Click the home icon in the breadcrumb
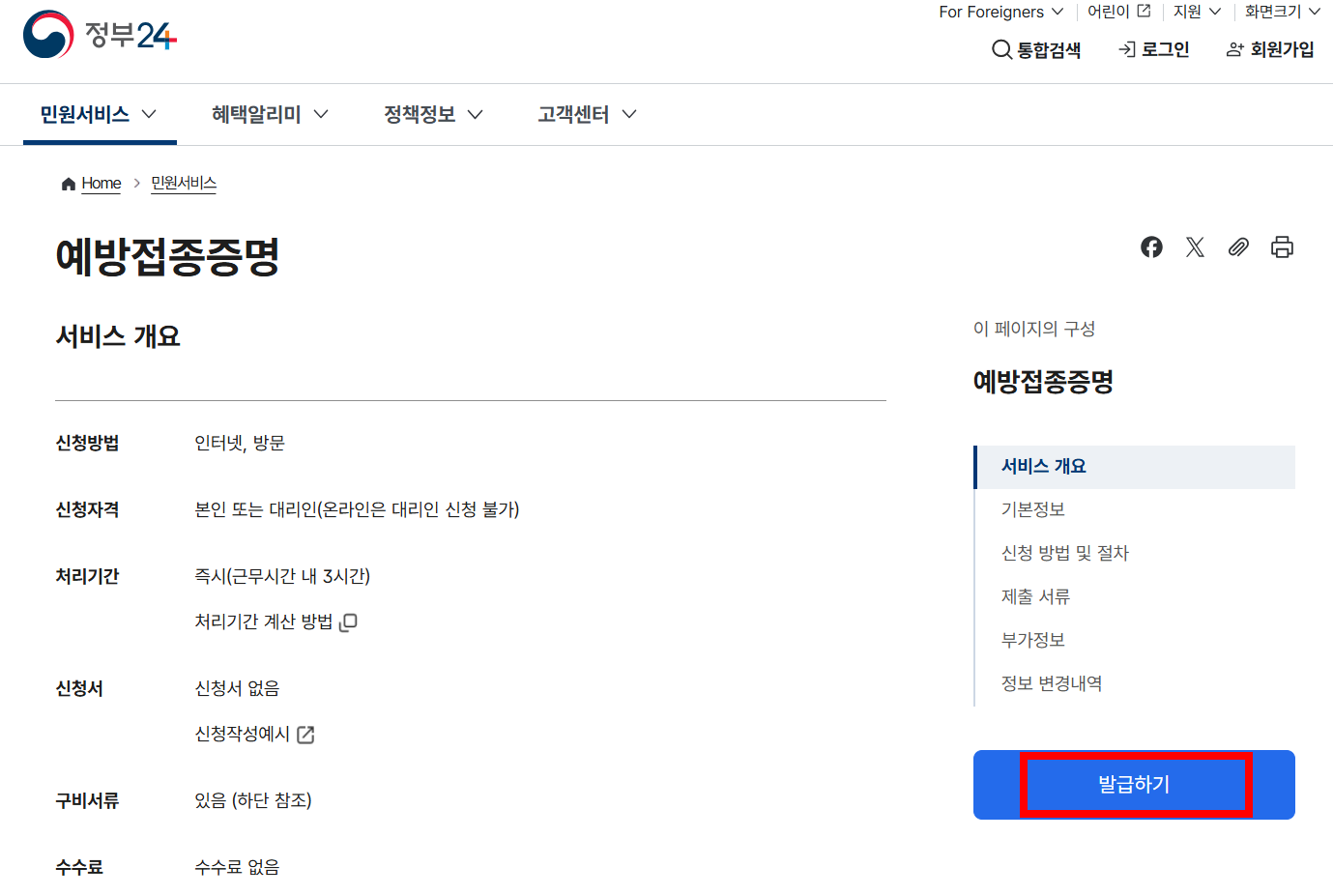The width and height of the screenshot is (1333, 896). pos(67,183)
